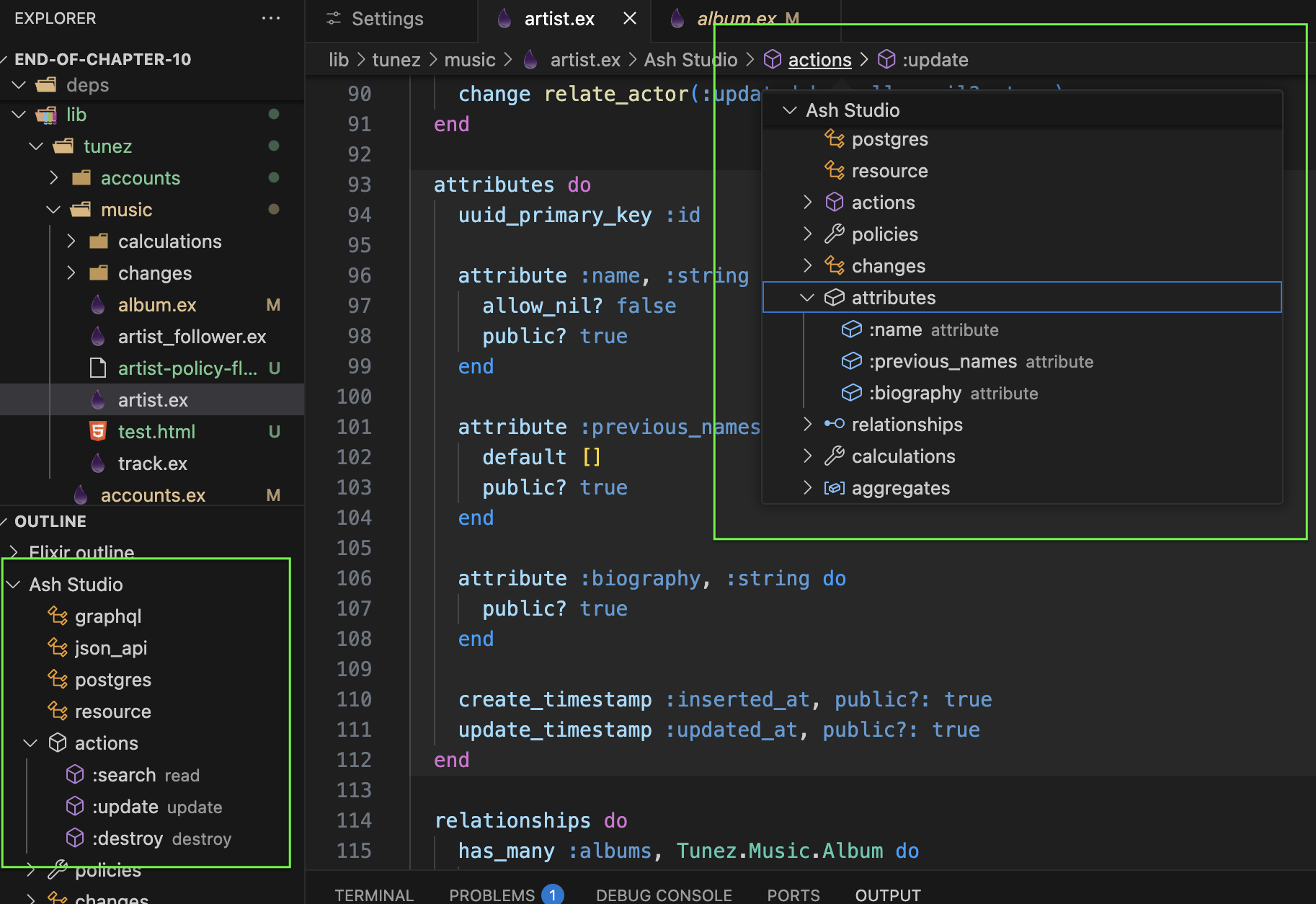Collapse the attributes node in dropdown
The width and height of the screenshot is (1316, 904).
(807, 298)
